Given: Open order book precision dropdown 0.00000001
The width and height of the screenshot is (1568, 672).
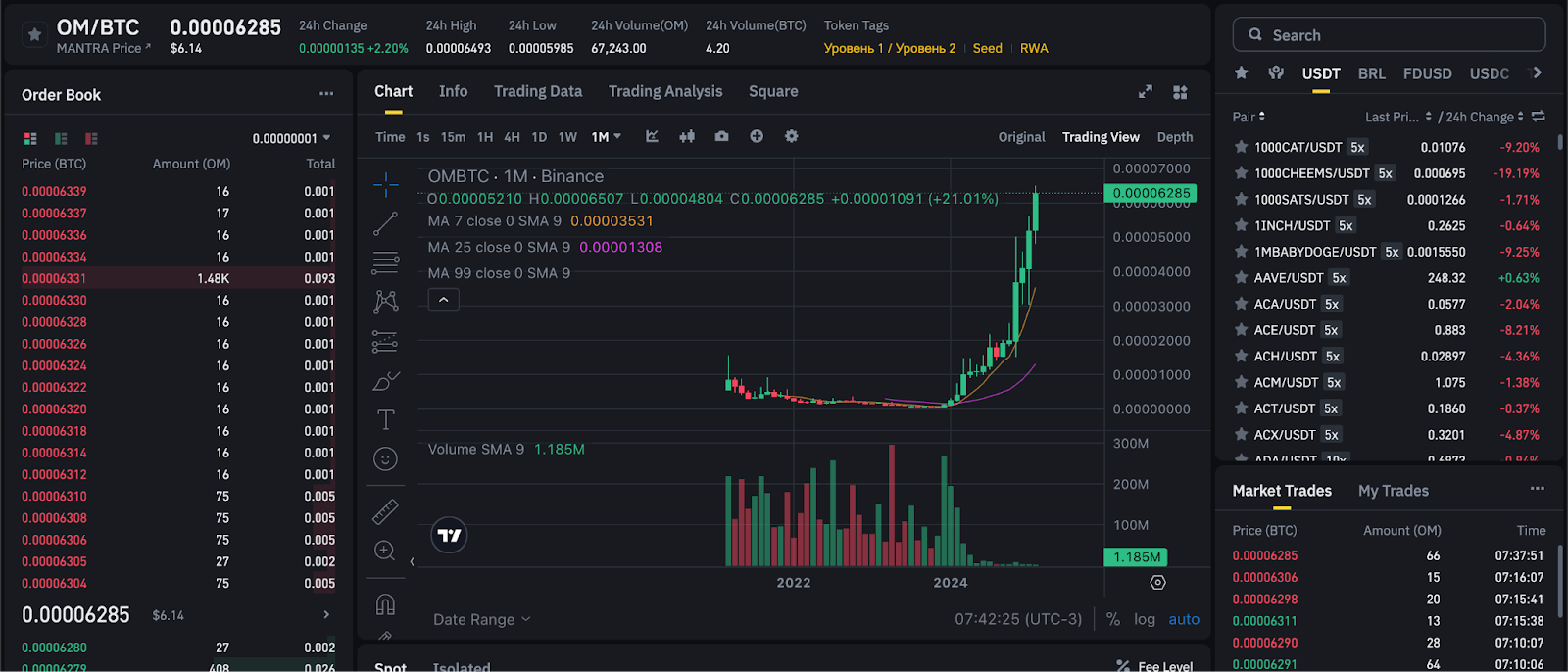Looking at the screenshot, I should click(292, 138).
